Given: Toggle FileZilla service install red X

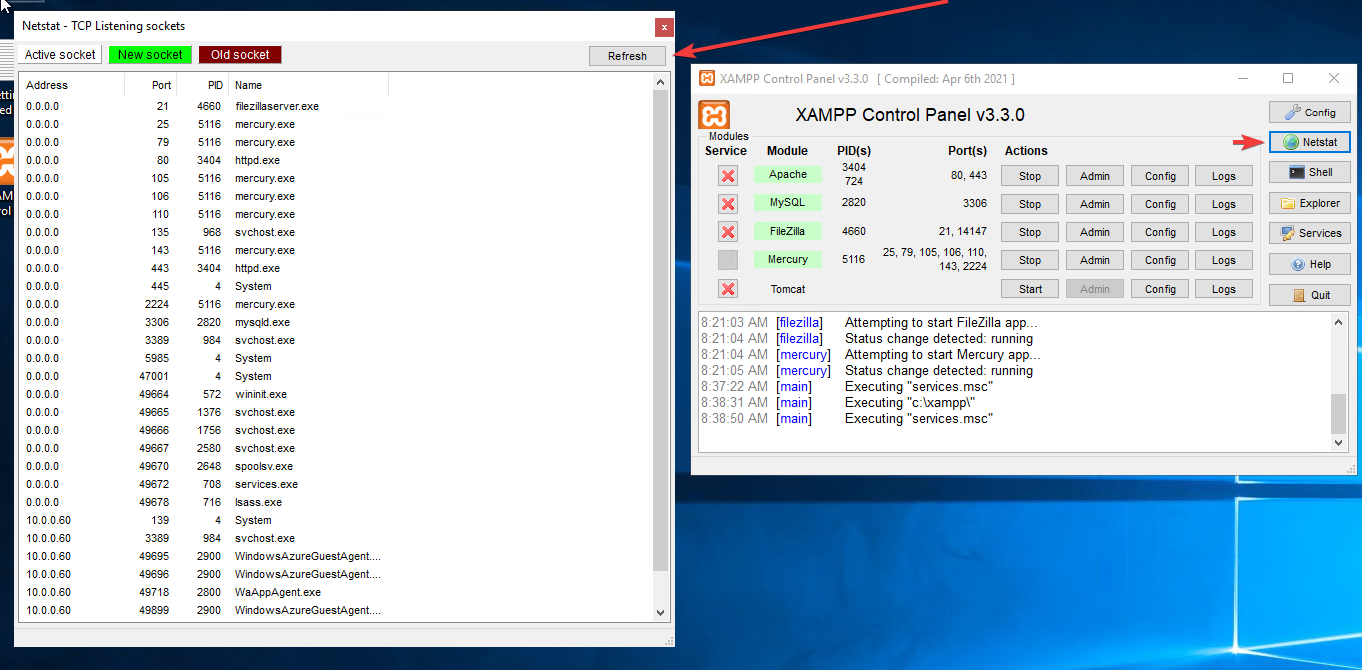Looking at the screenshot, I should (728, 232).
